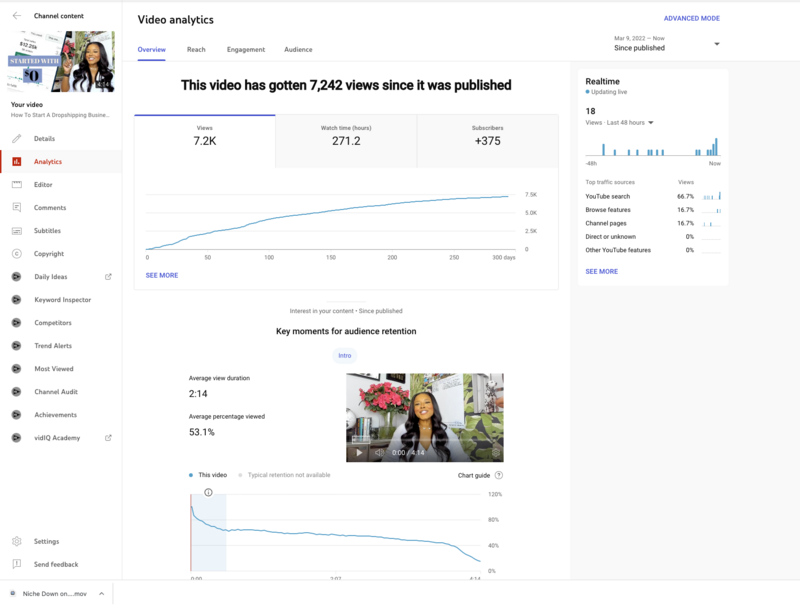Click the Average view duration 2:14 value
Screen dimensions: 800x607
198,394
